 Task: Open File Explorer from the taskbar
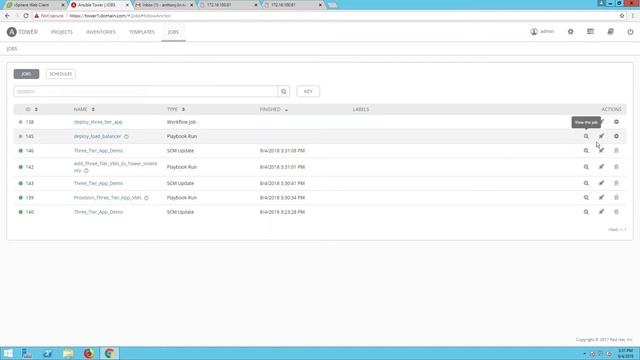[x=68, y=353]
